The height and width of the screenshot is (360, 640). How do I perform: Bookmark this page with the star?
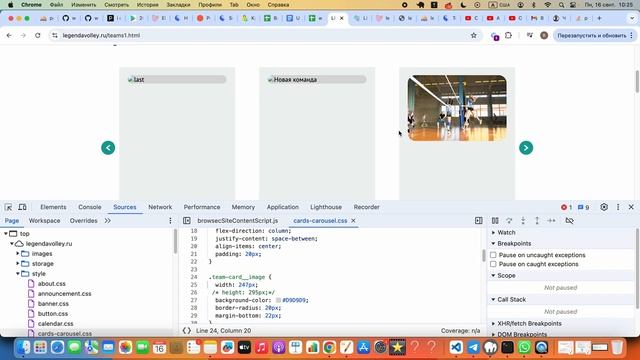pos(473,36)
